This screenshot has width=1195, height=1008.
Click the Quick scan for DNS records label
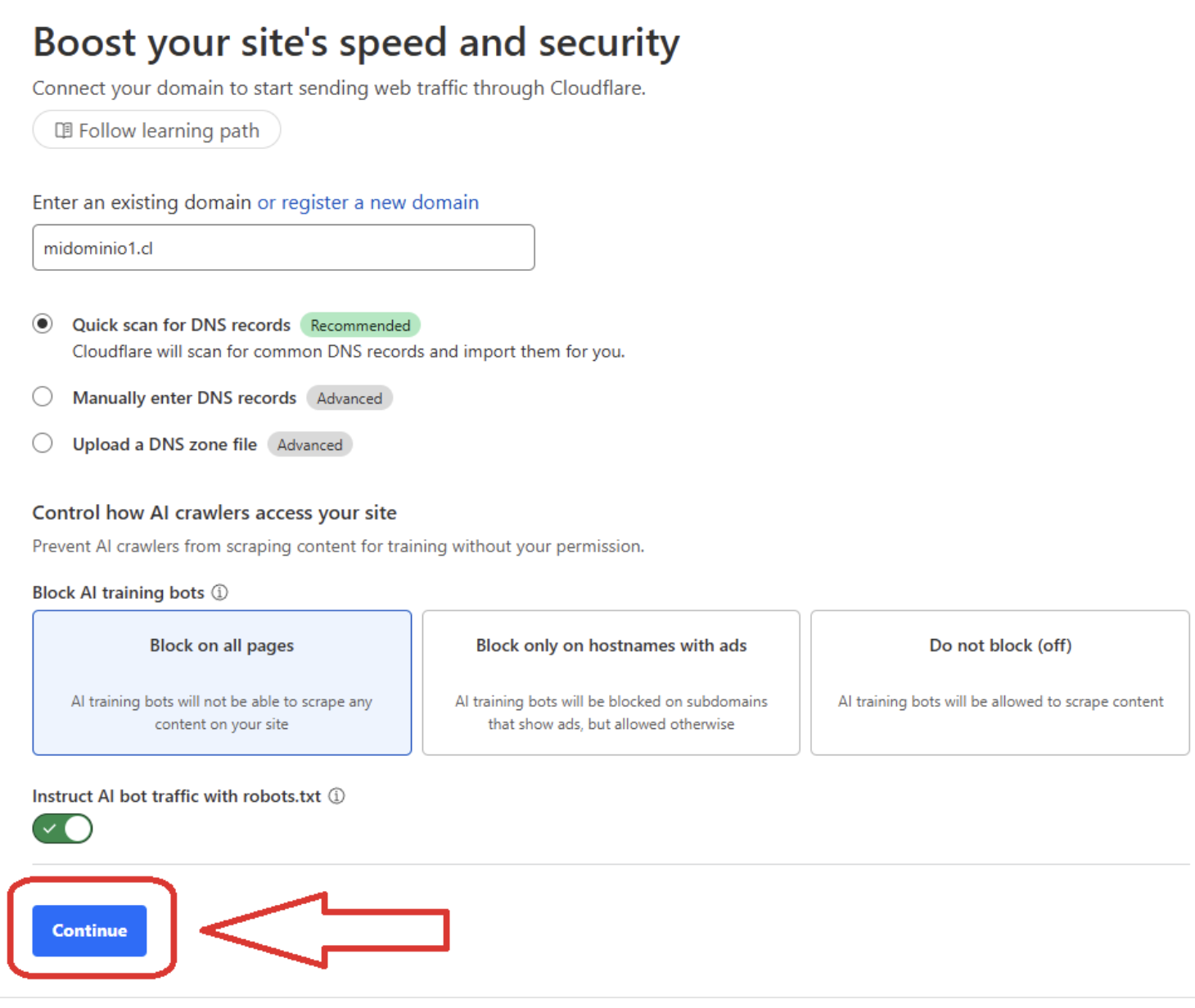point(181,325)
